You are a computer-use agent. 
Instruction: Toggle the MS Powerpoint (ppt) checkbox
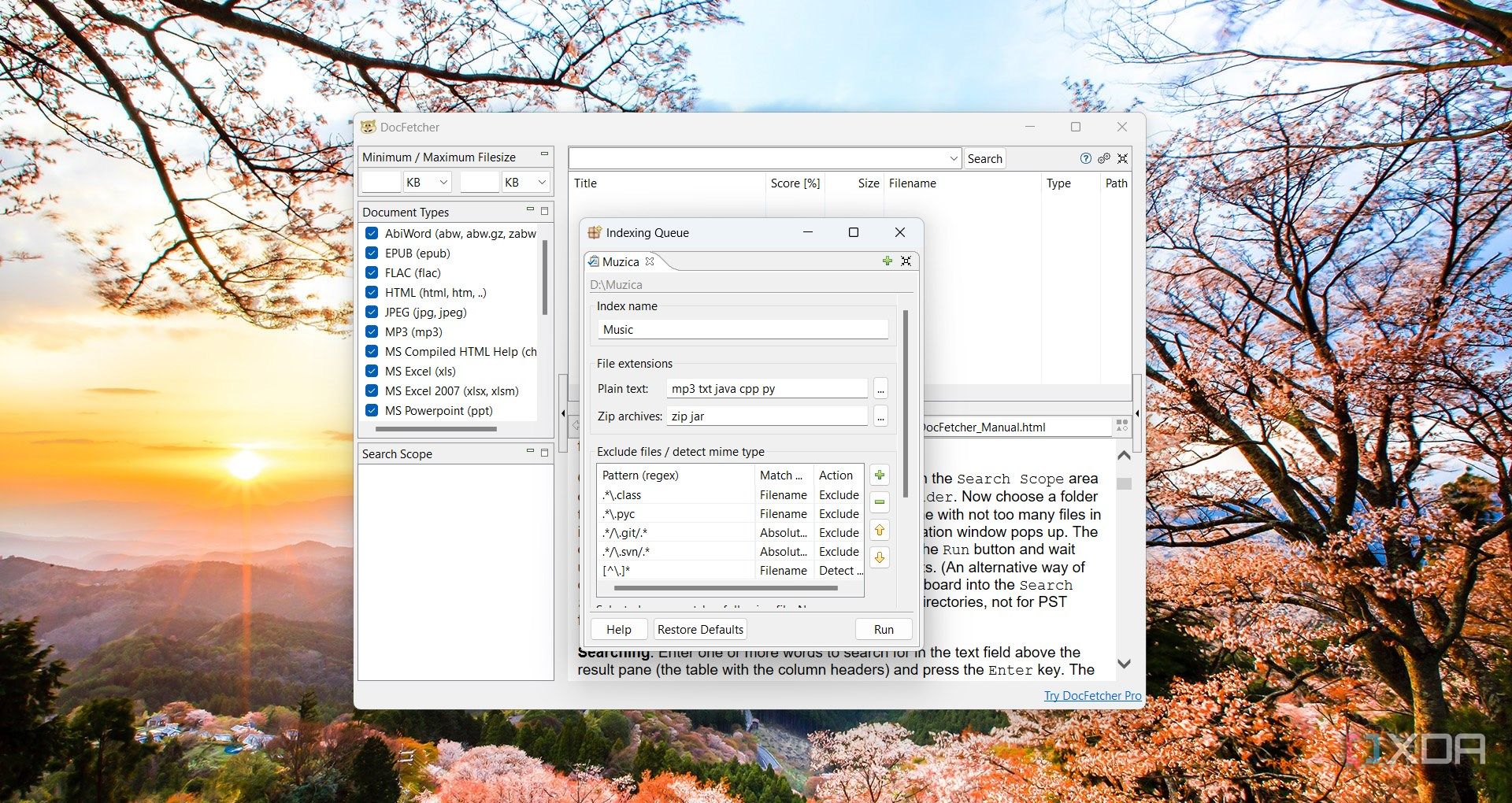tap(372, 410)
